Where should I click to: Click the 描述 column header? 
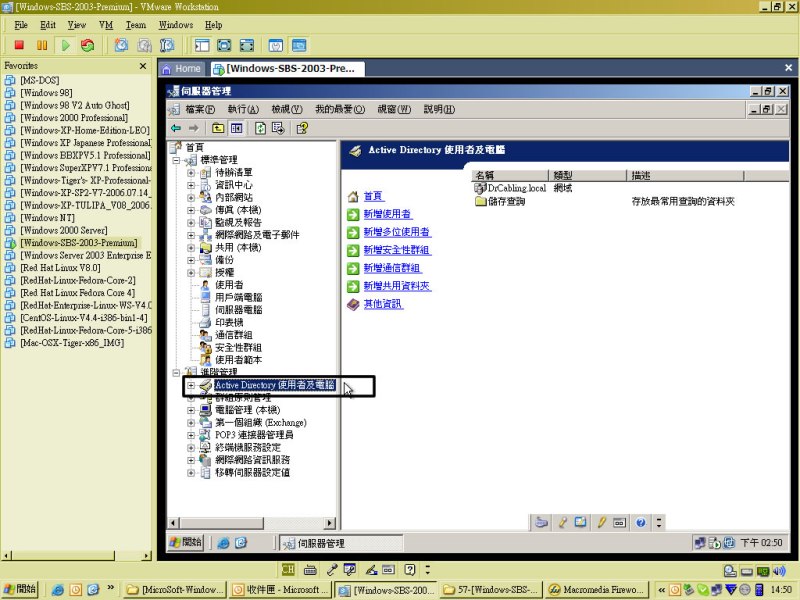click(685, 176)
